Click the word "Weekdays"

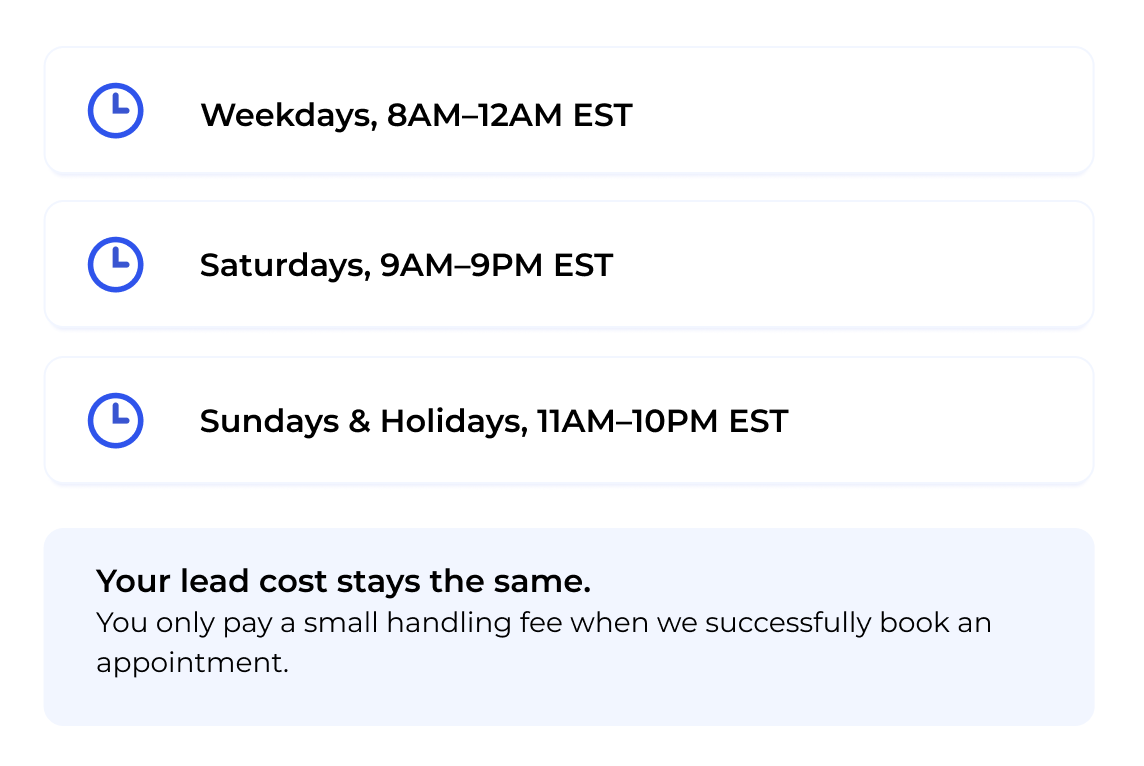(x=285, y=115)
